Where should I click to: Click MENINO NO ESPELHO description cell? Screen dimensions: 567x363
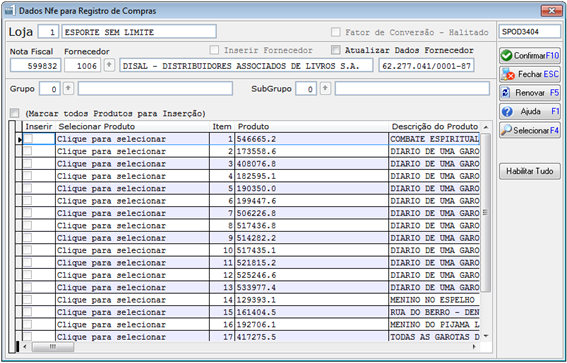435,300
